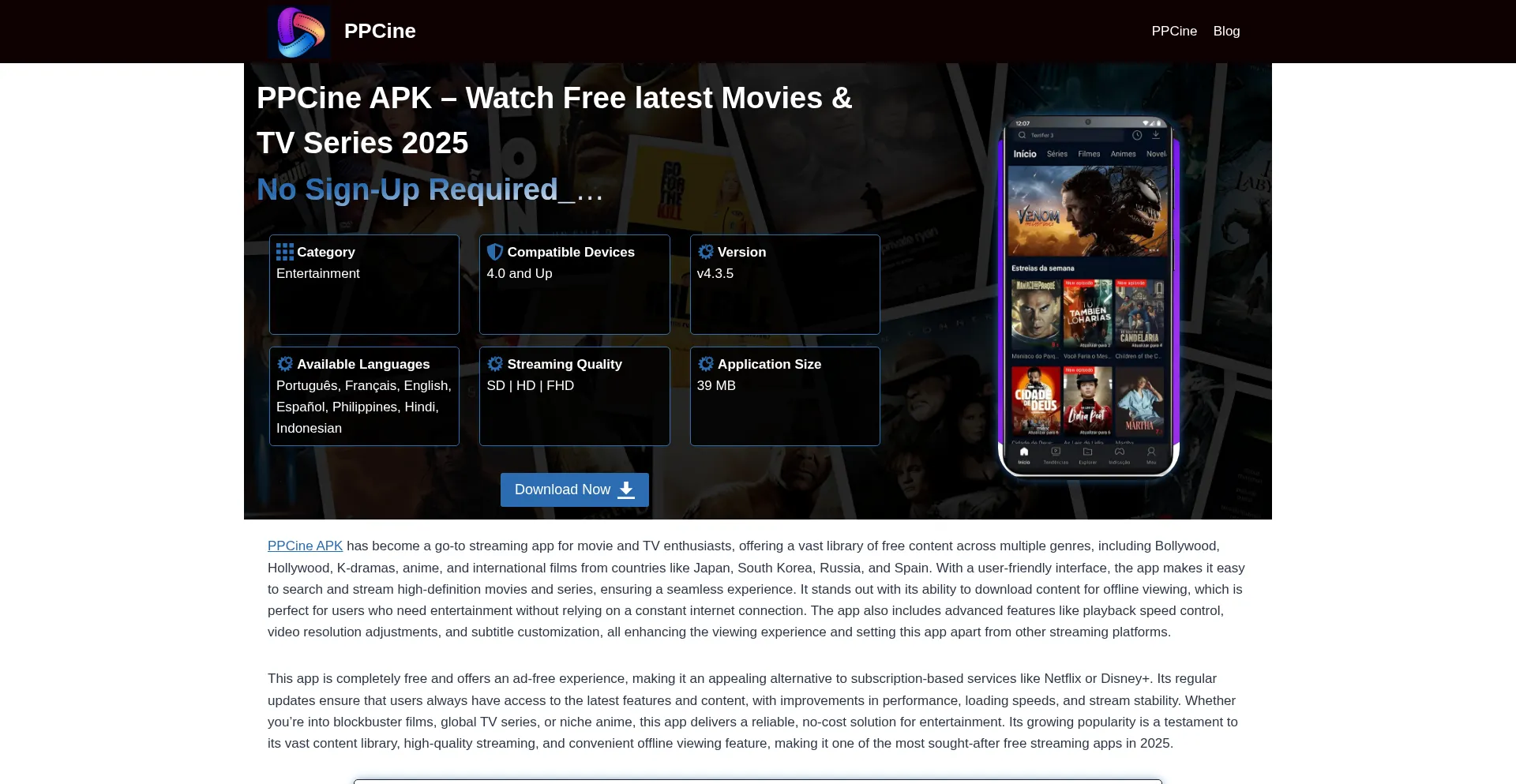Click the Cidade de Deus poster thumbnail
Image resolution: width=1516 pixels, height=784 pixels.
point(1035,401)
